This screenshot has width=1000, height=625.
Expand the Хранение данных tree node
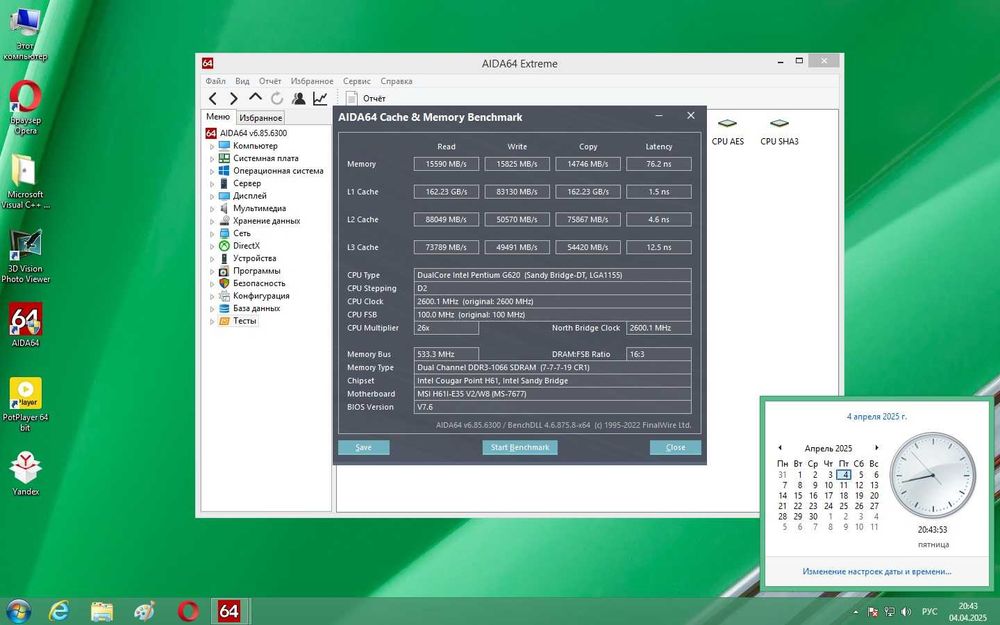click(x=212, y=221)
